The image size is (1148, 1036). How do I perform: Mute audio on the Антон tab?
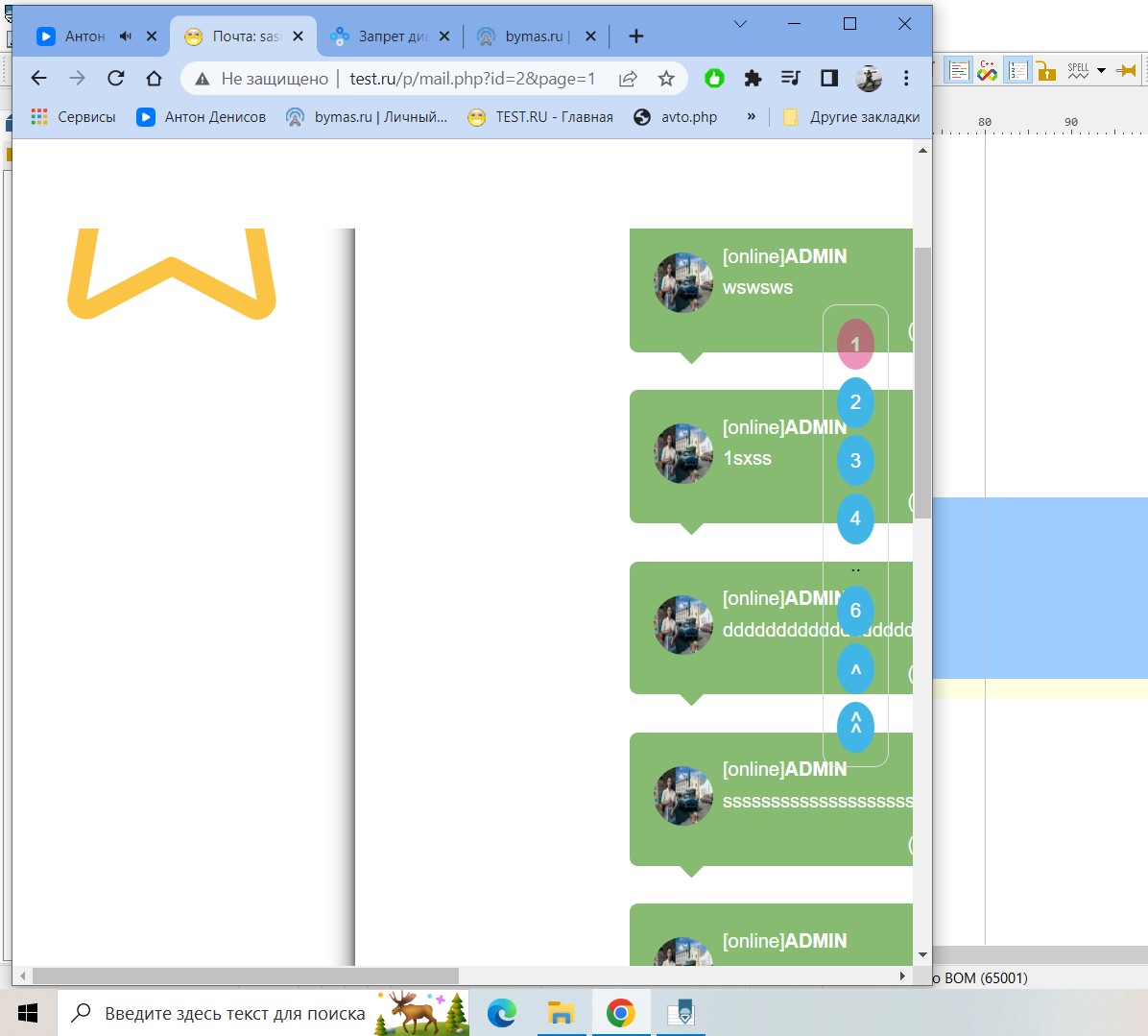click(126, 36)
